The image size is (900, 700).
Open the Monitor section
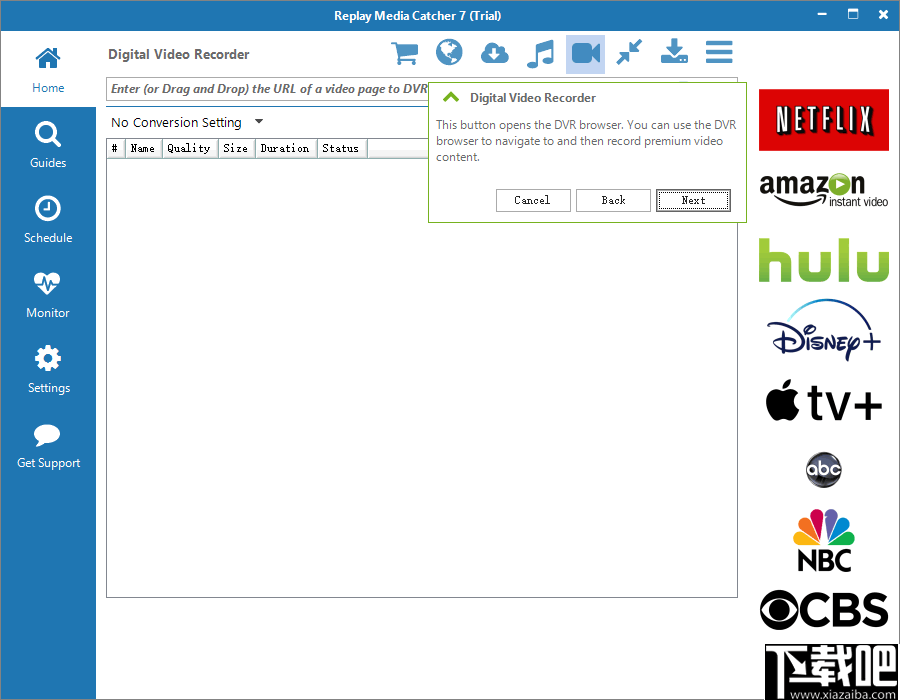pyautogui.click(x=48, y=295)
